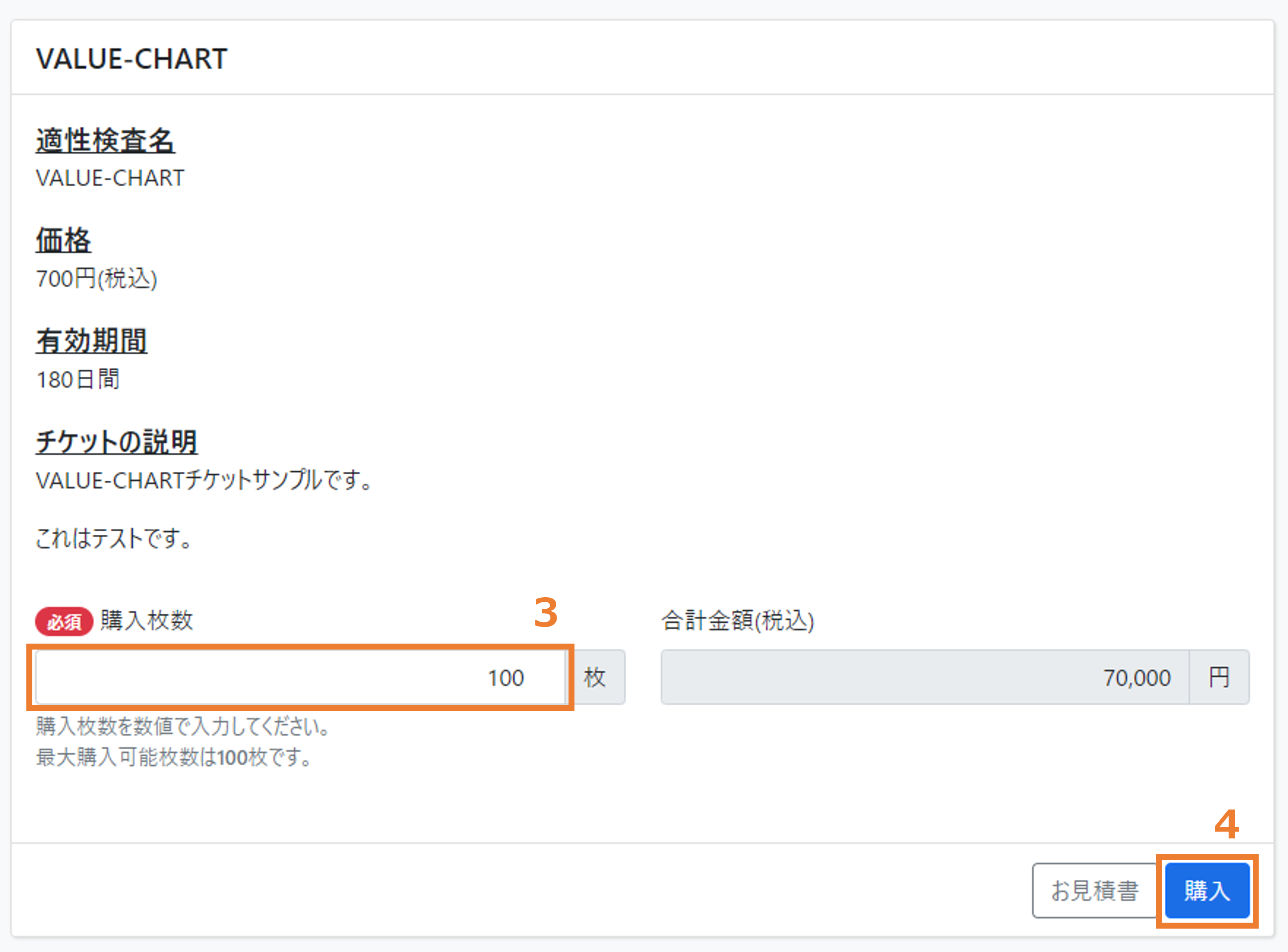Focus the 購入枚数 quantity input field
Screen dimensions: 1288x952
tap(301, 677)
